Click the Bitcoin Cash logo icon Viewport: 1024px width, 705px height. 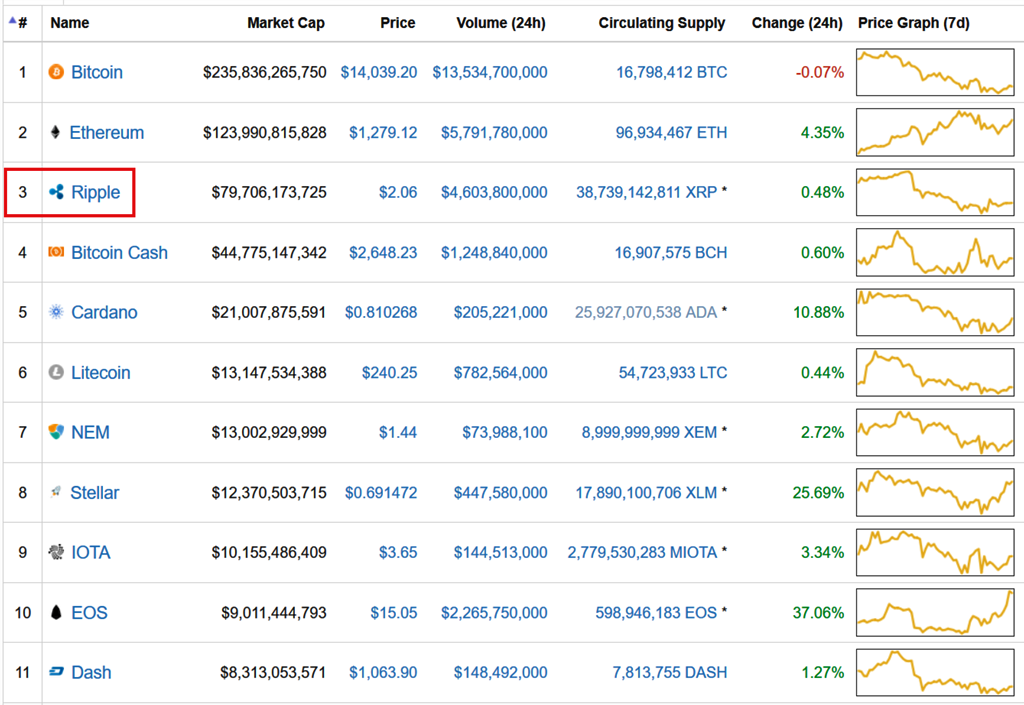pos(56,252)
